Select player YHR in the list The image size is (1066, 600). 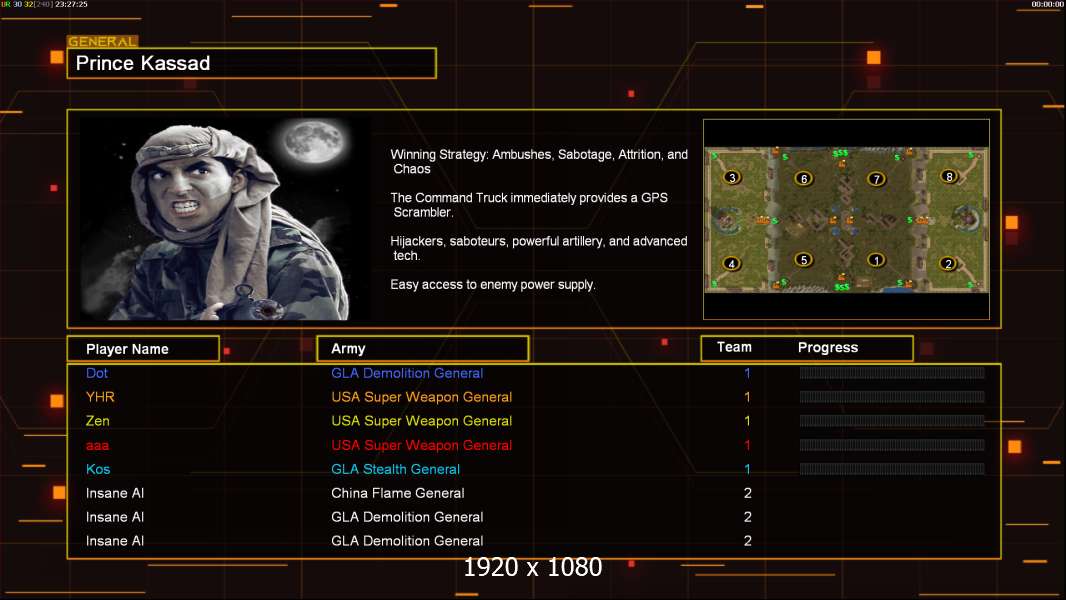coord(100,397)
